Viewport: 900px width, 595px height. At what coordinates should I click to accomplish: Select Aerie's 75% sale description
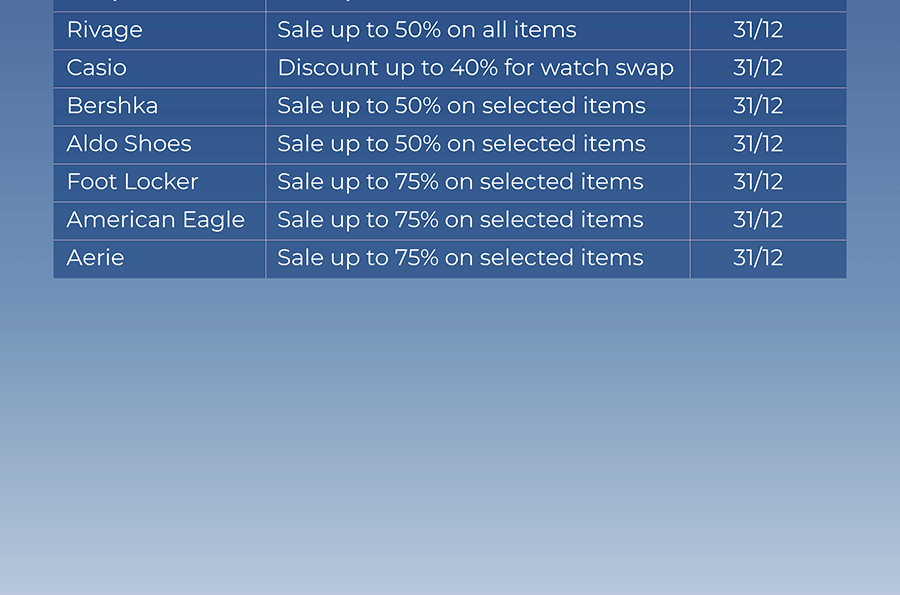point(460,258)
